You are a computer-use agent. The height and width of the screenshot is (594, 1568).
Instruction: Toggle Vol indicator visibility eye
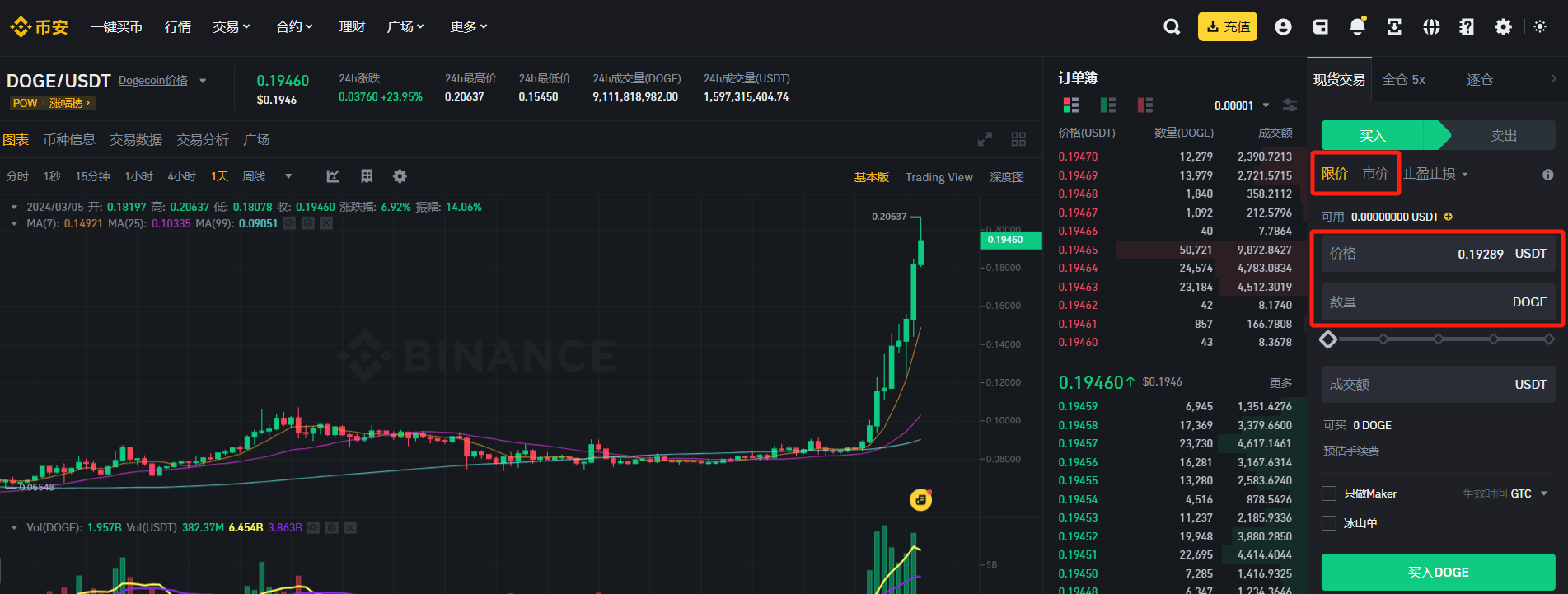313,527
